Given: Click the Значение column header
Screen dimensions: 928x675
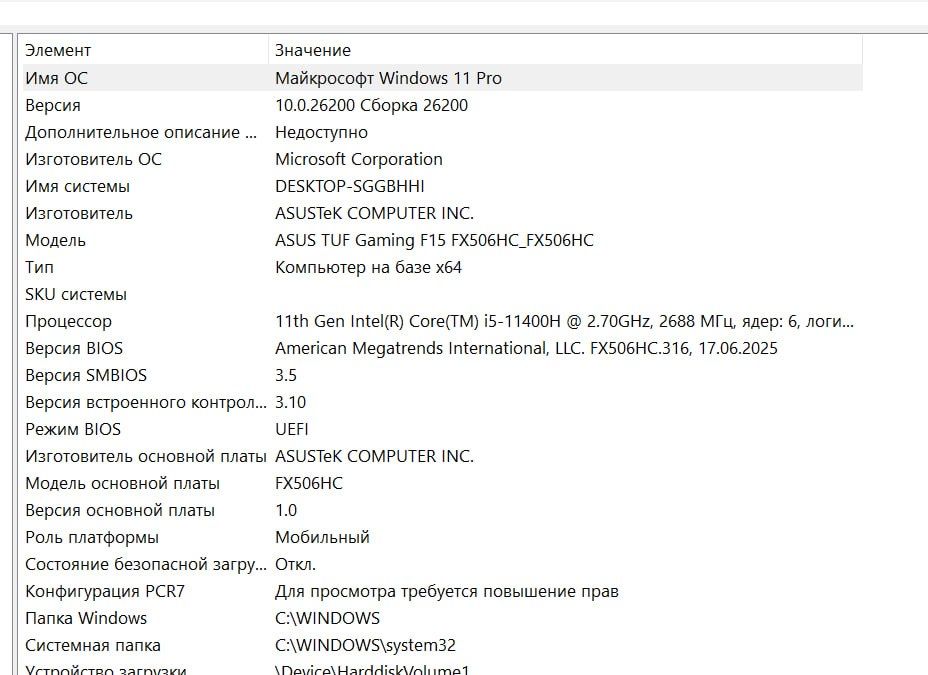Looking at the screenshot, I should (313, 50).
